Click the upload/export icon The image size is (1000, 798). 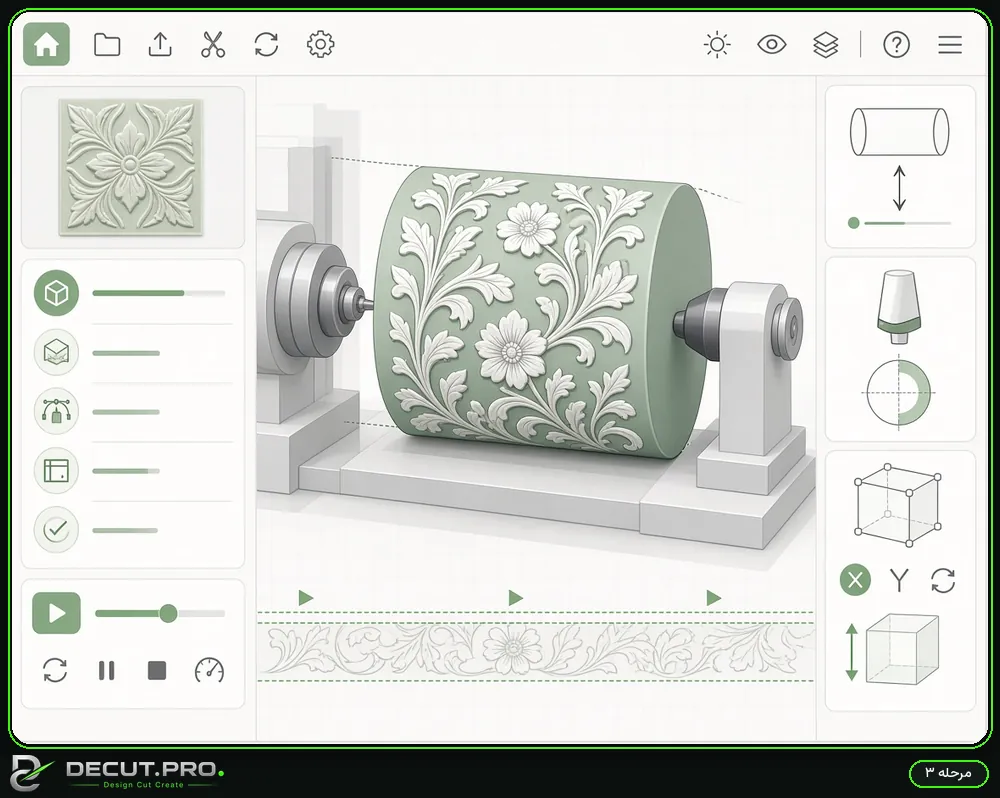pos(160,45)
